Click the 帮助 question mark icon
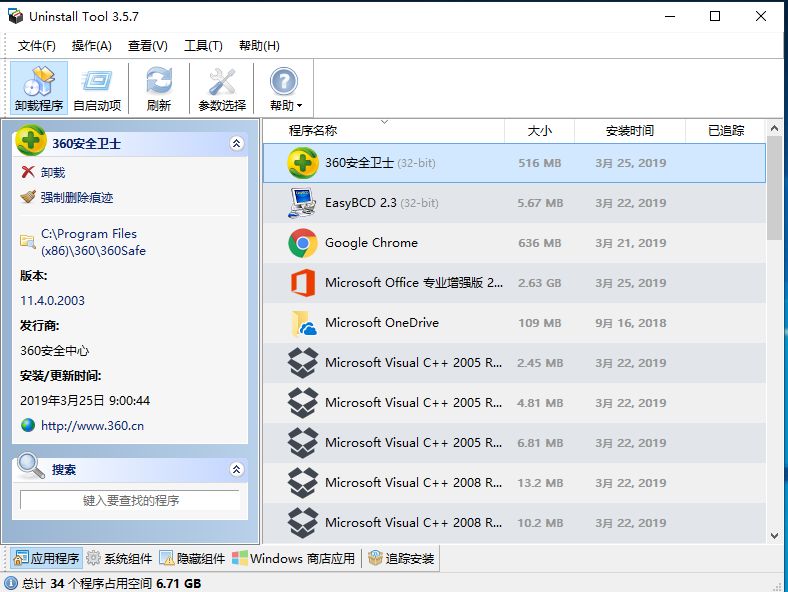Screen dimensions: 788x592 (284, 81)
